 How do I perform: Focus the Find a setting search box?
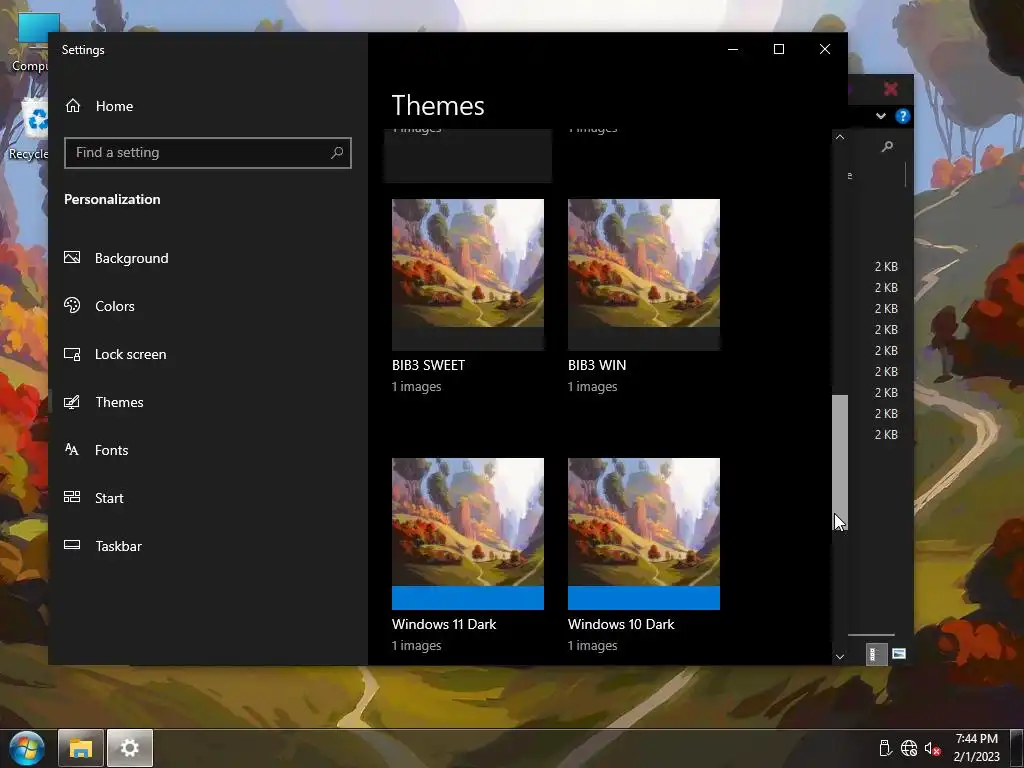(x=208, y=153)
